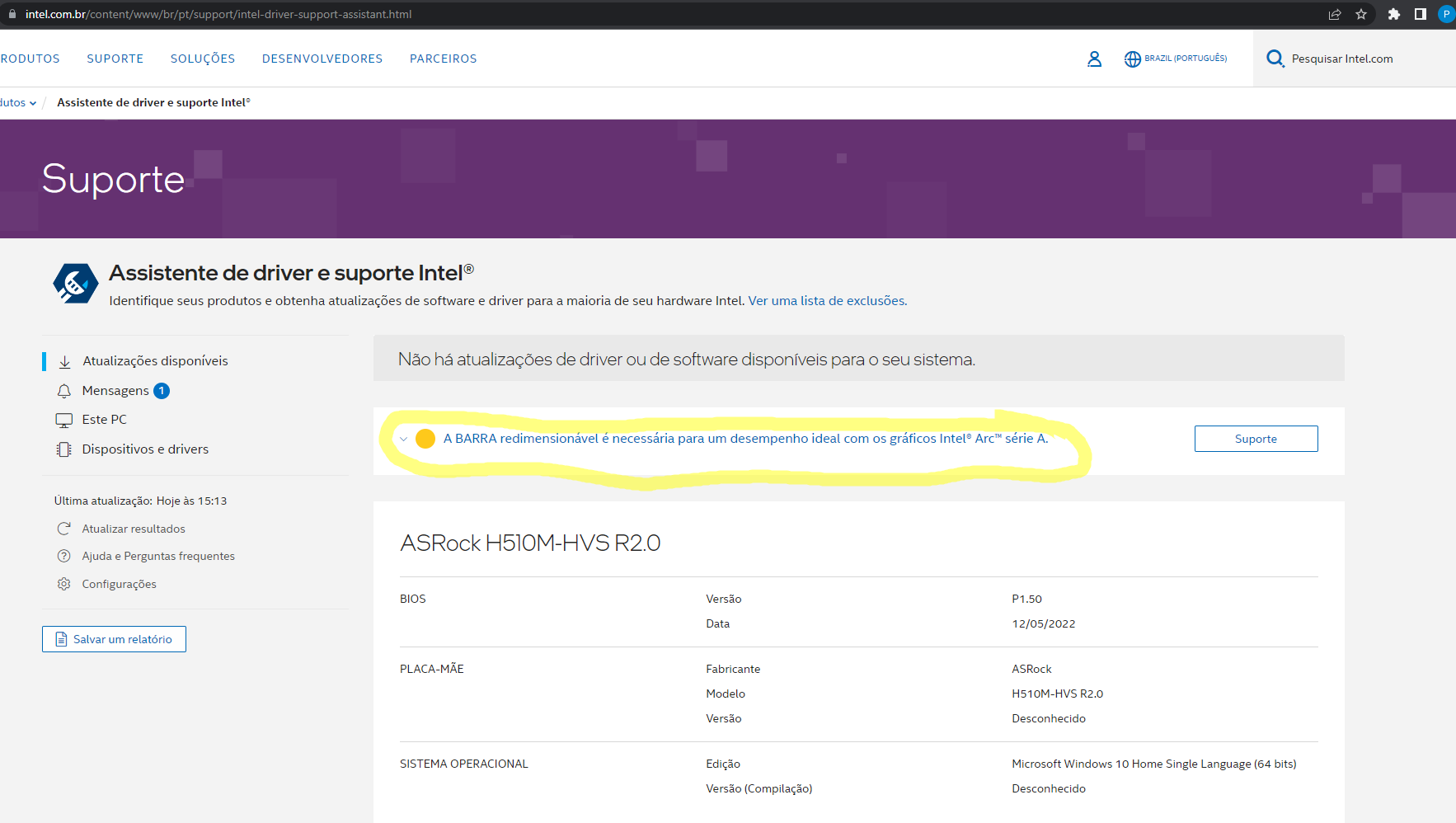Click the browser address bar URL
Screen dimensions: 1456x823
coord(218,14)
